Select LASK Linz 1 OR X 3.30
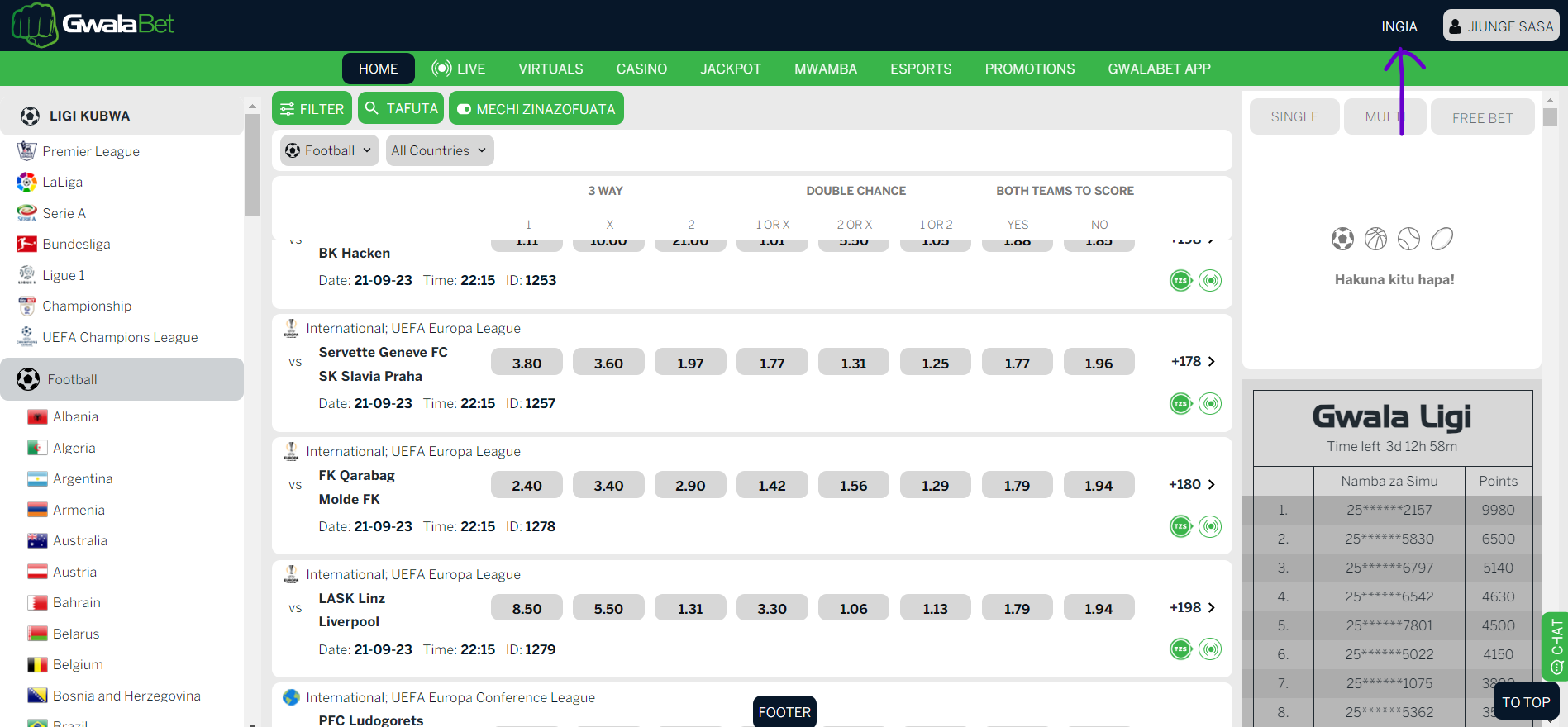Viewport: 1568px width, 727px height. [x=772, y=608]
